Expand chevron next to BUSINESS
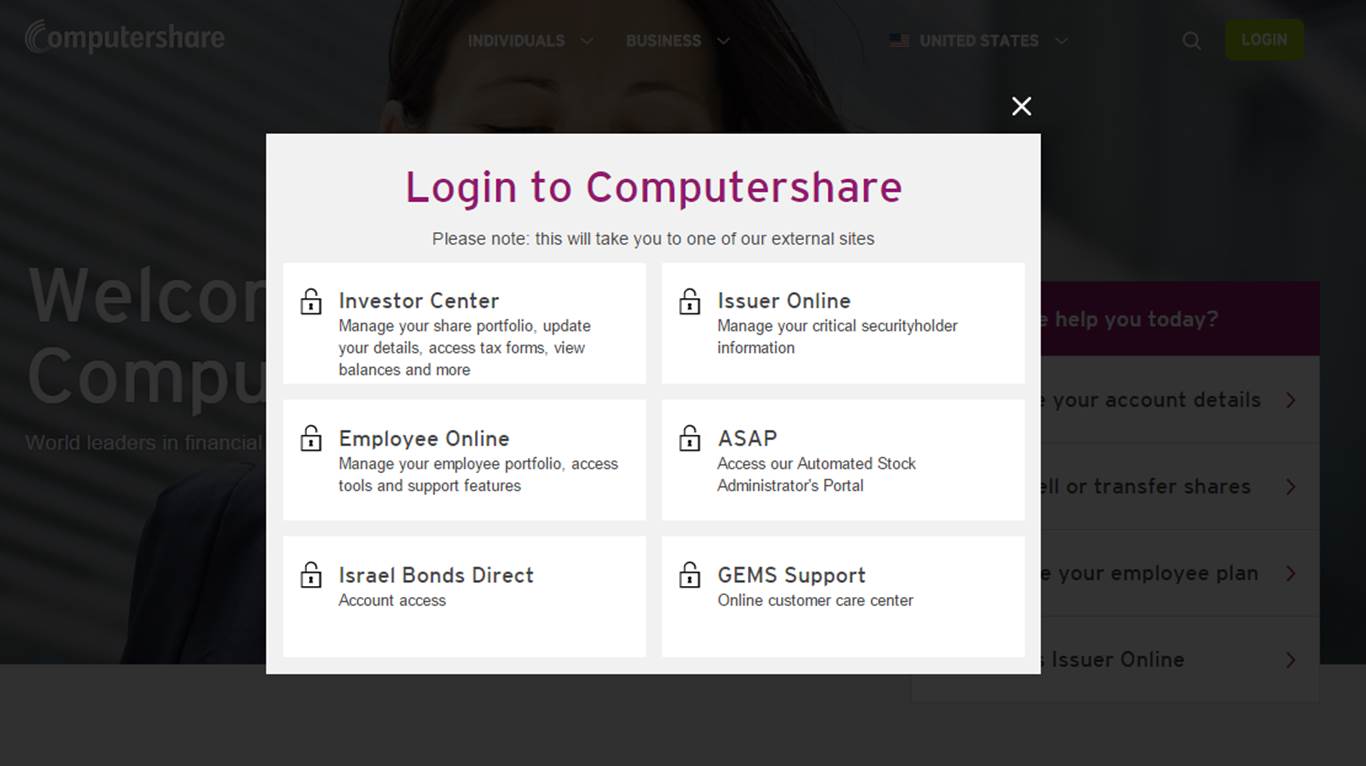1366x766 pixels. [x=723, y=41]
